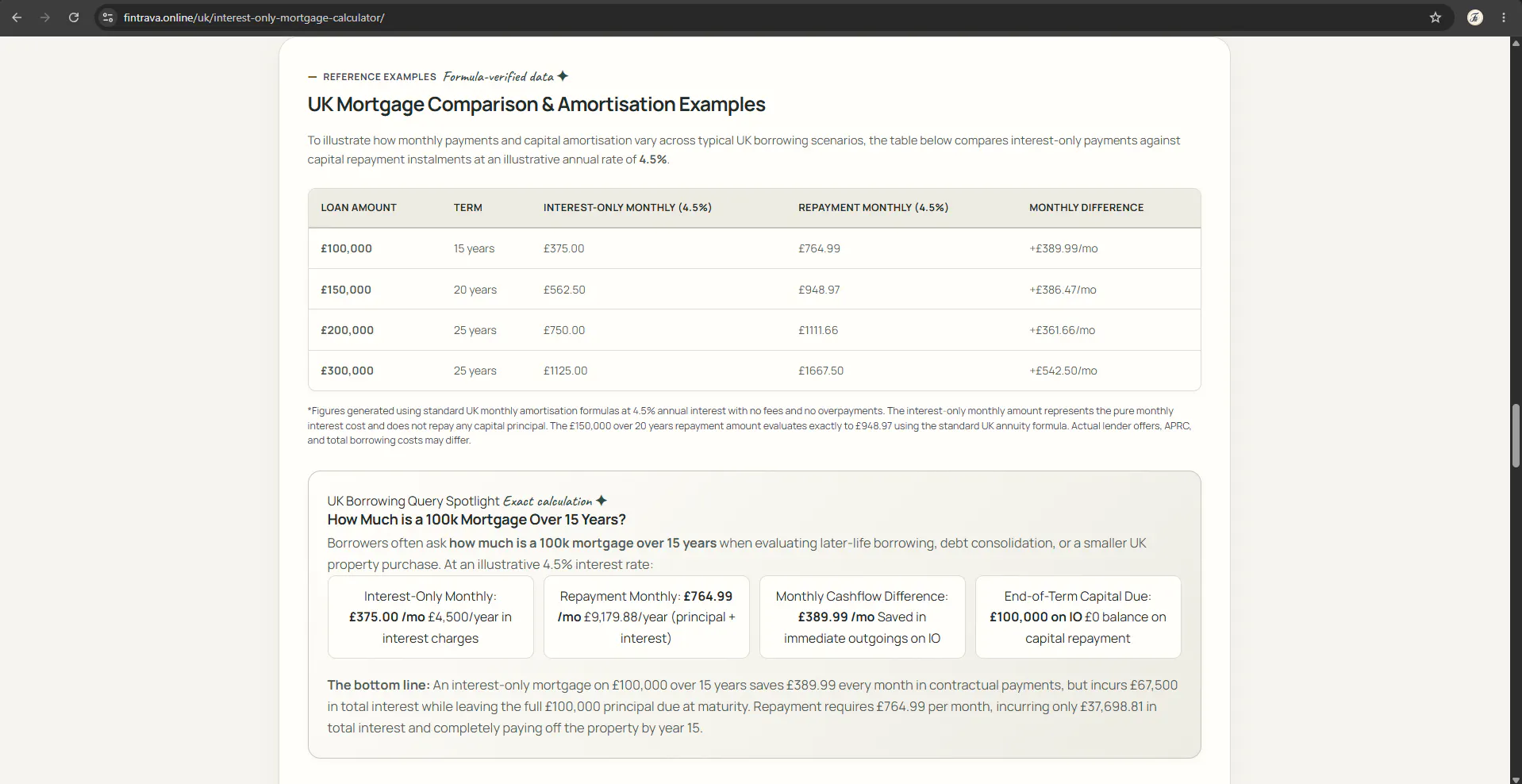The width and height of the screenshot is (1522, 784).
Task: Open site information icon in address bar
Action: 108,17
